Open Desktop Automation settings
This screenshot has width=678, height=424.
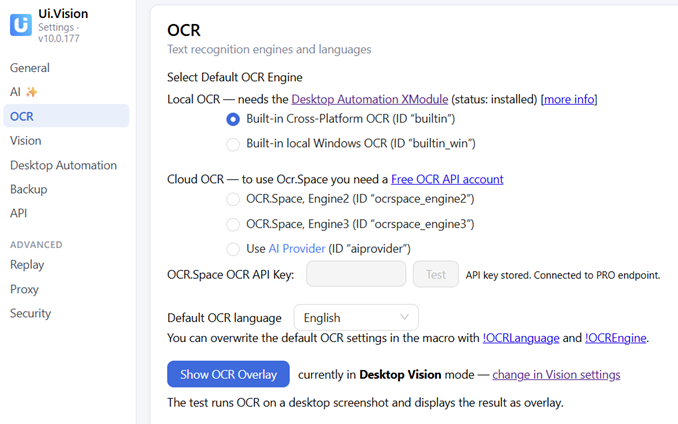[64, 165]
